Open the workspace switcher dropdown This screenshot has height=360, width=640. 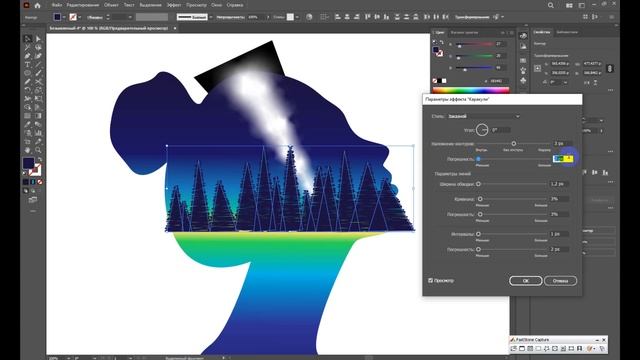(582, 5)
